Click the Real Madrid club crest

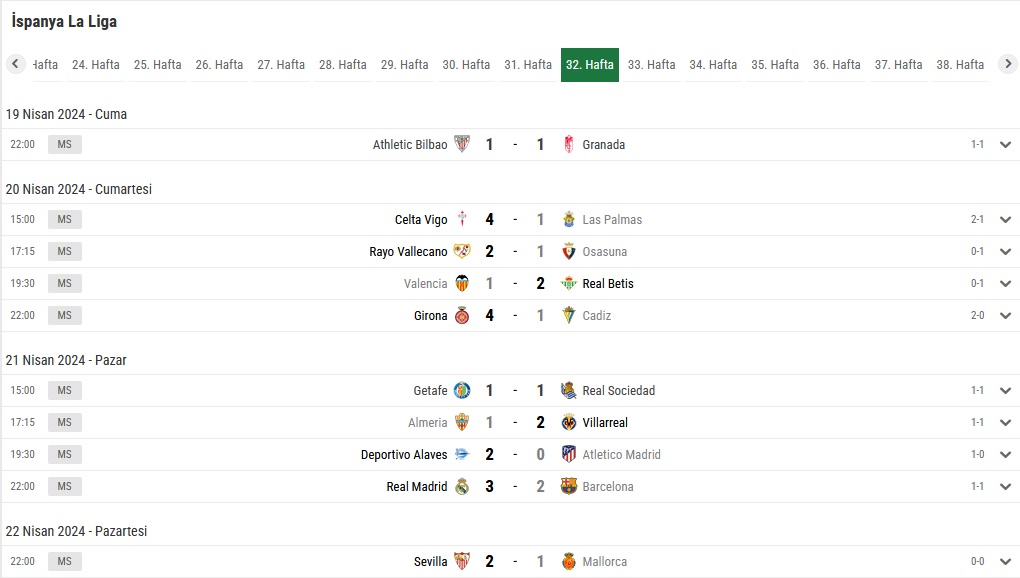point(462,486)
